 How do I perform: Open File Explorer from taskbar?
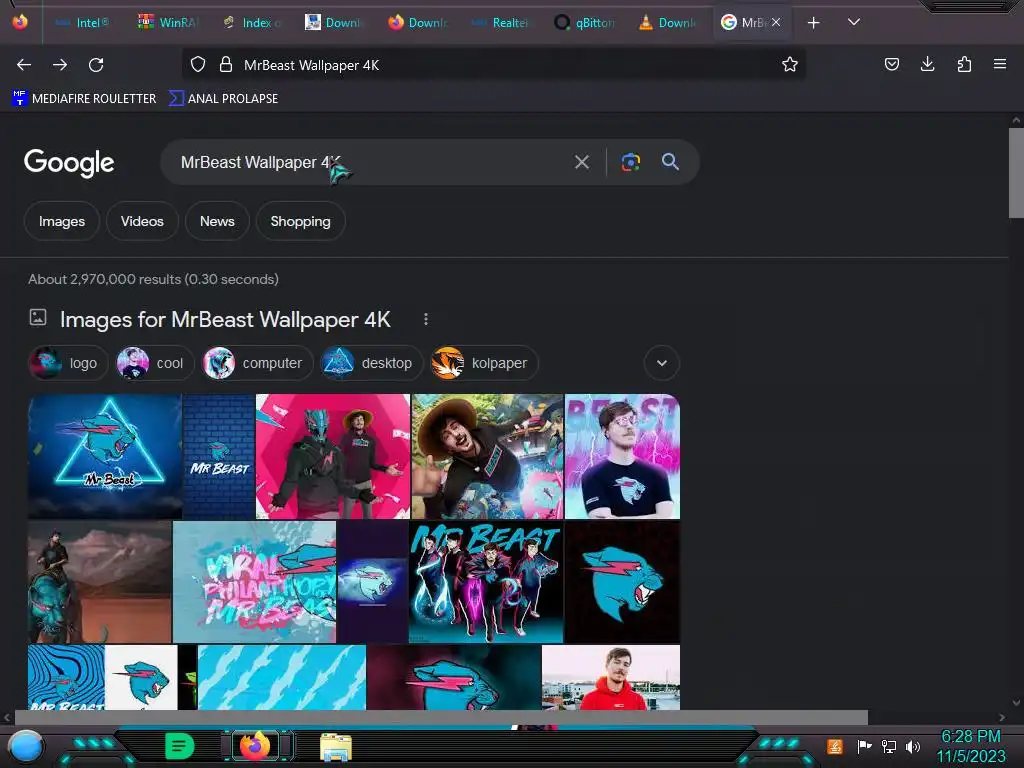336,747
